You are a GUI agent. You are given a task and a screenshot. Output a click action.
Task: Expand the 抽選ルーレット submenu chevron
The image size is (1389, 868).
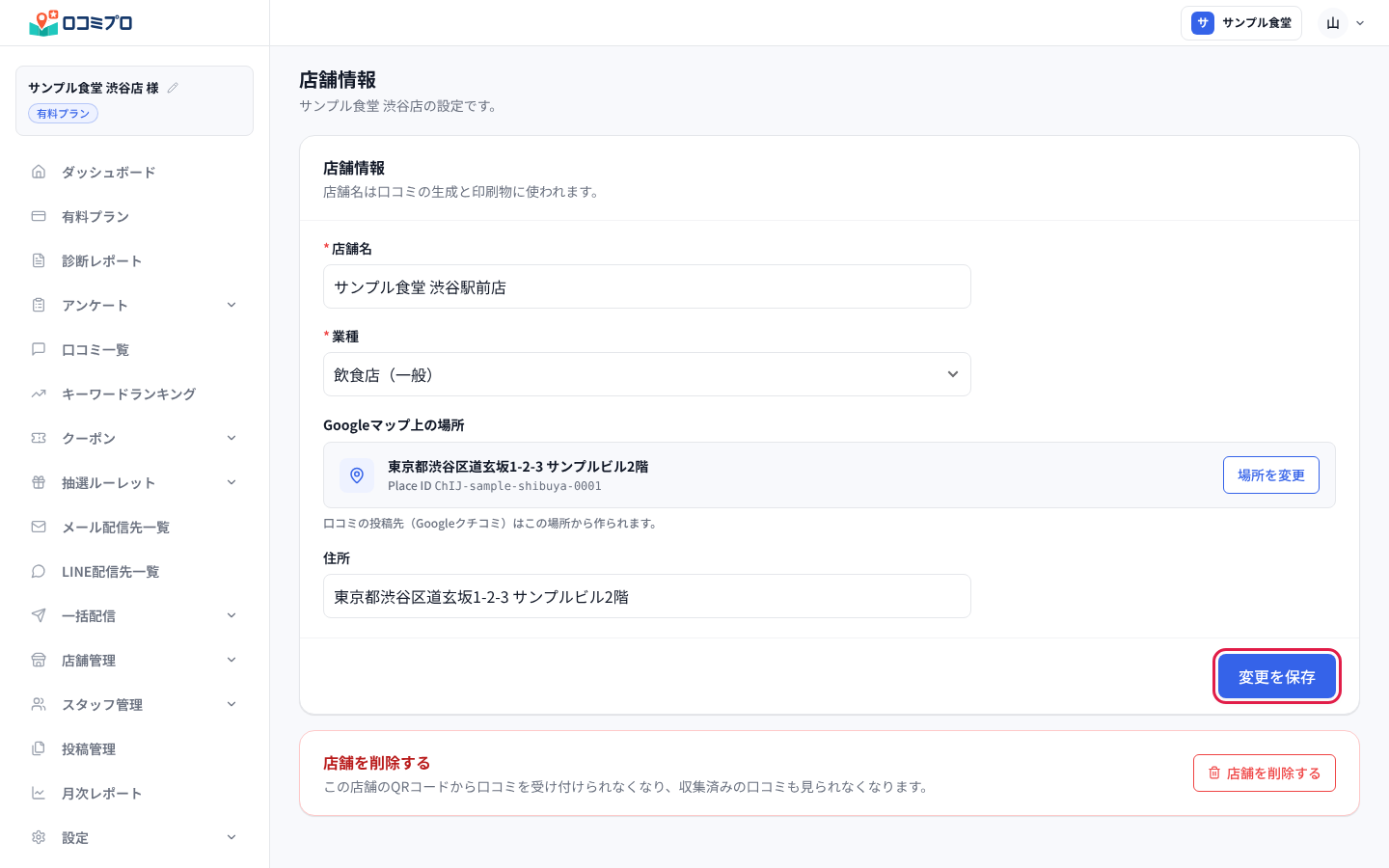click(231, 482)
